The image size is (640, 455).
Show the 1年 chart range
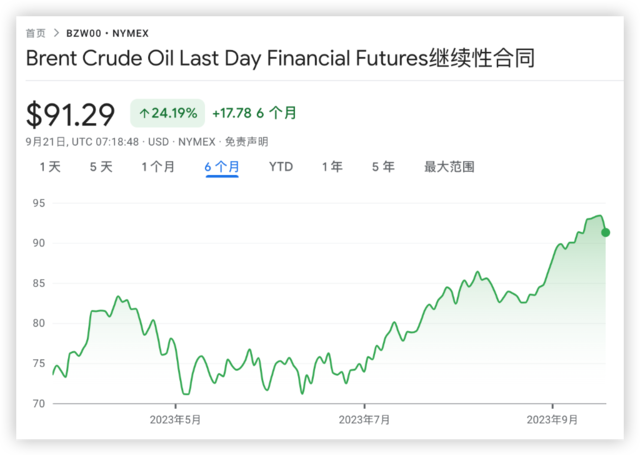pyautogui.click(x=332, y=167)
